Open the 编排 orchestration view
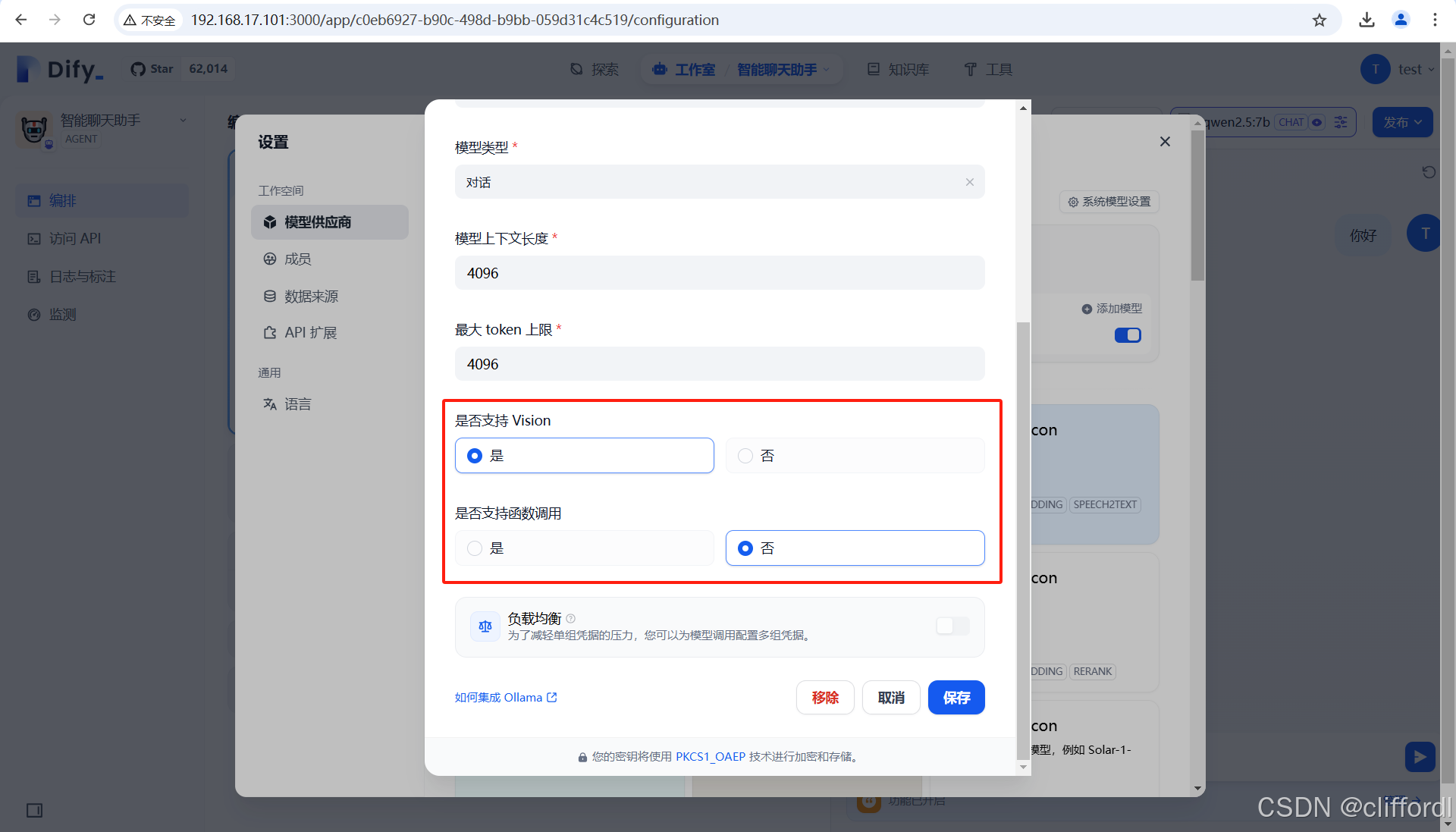Viewport: 1456px width, 832px height. pos(61,200)
